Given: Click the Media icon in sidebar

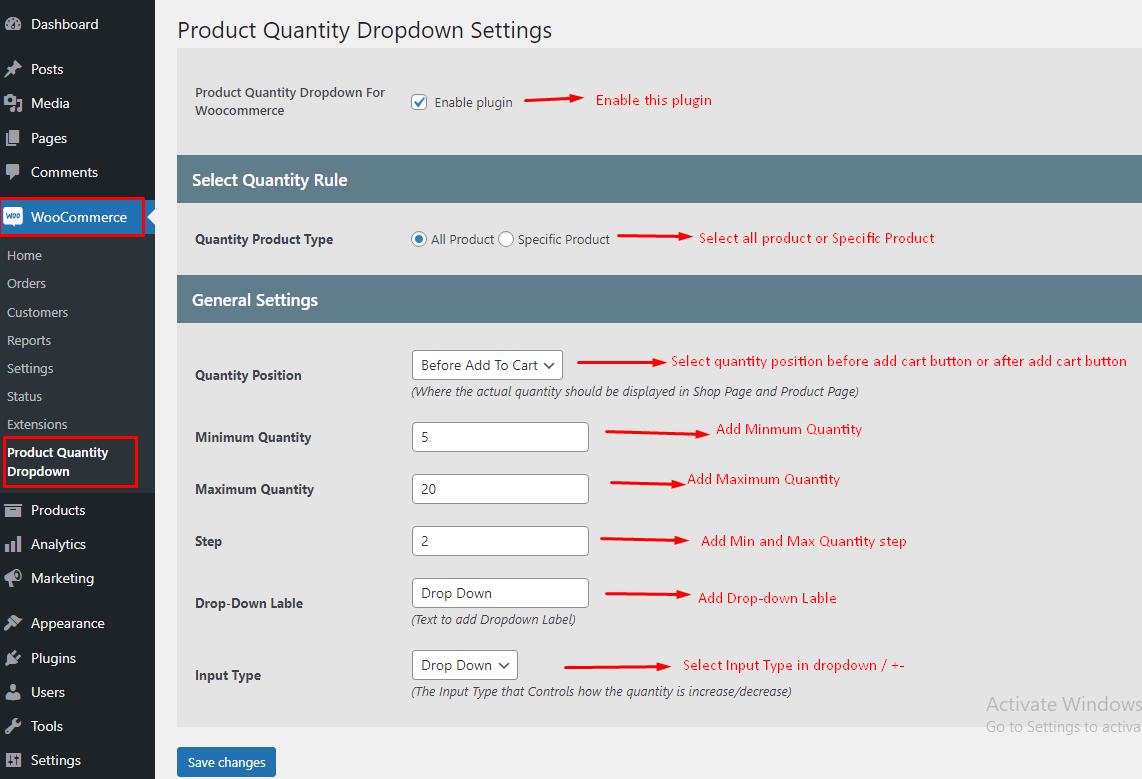Looking at the screenshot, I should (13, 103).
